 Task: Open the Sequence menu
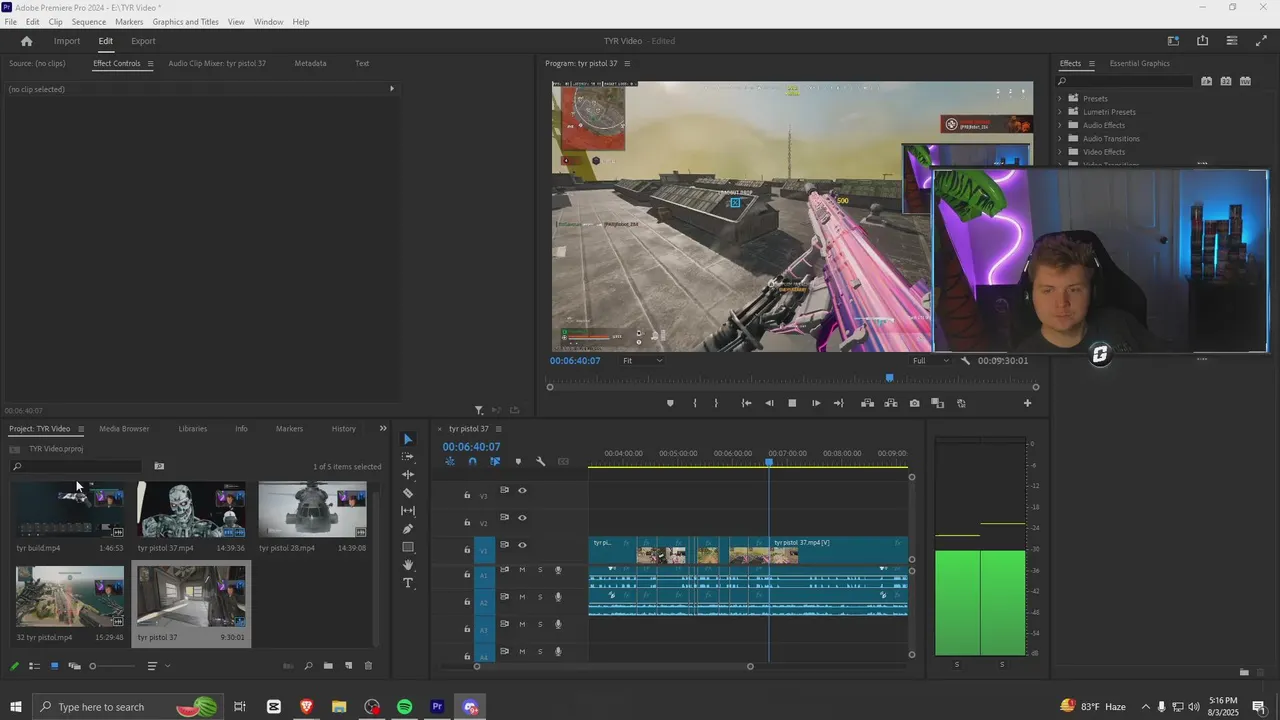(x=89, y=21)
